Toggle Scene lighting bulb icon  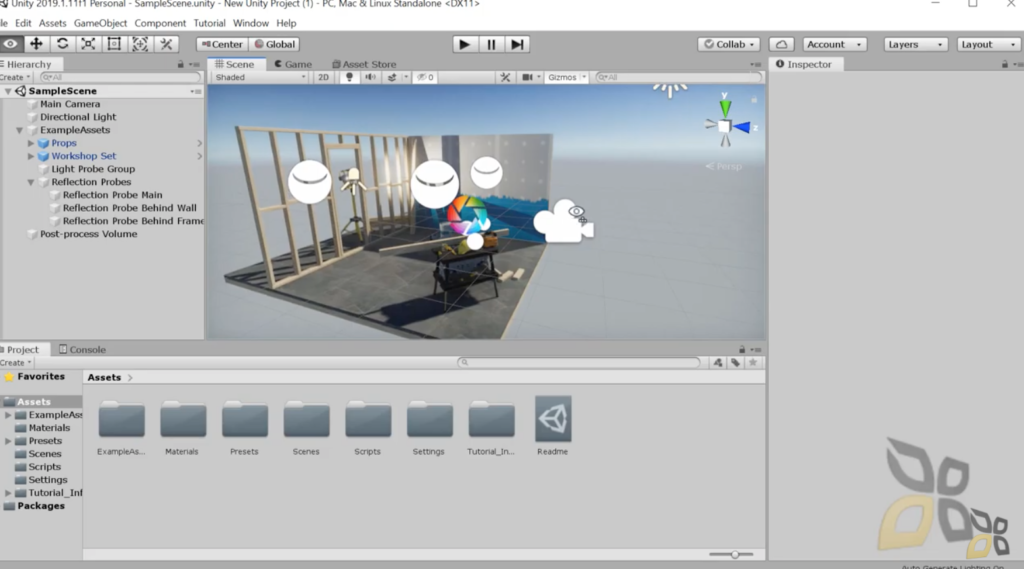pos(349,77)
